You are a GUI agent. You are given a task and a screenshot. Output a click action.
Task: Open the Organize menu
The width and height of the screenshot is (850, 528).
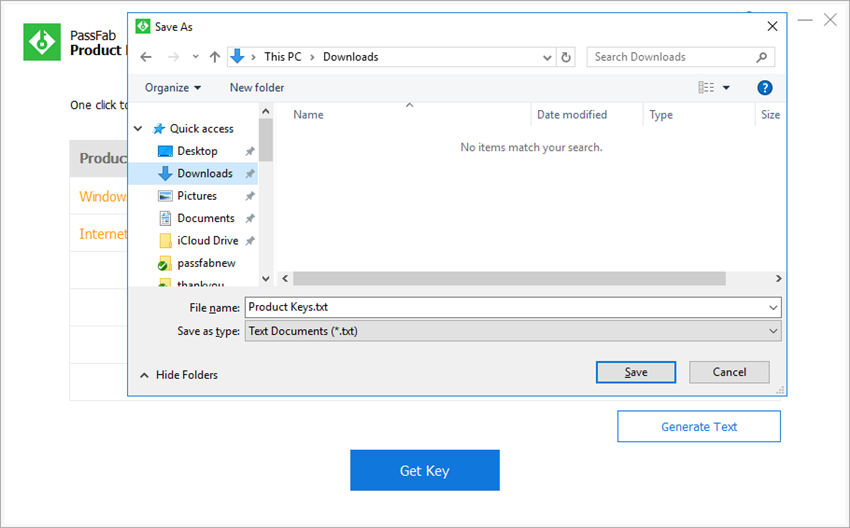(x=172, y=88)
